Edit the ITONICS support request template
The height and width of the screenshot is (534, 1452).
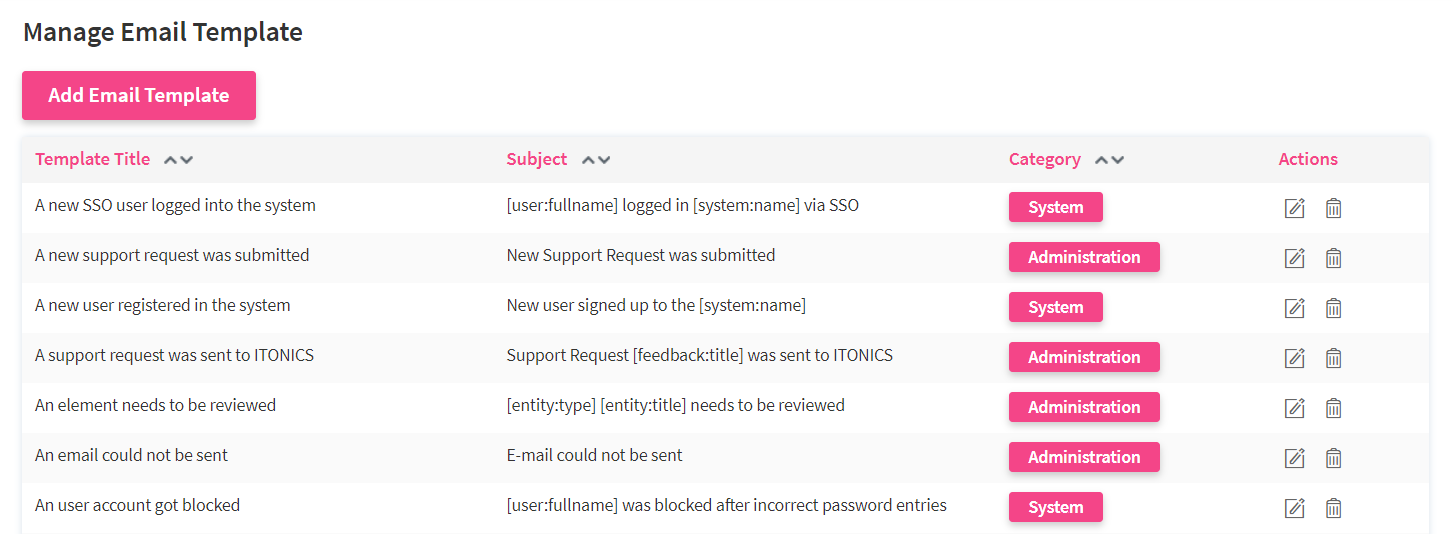tap(1294, 358)
